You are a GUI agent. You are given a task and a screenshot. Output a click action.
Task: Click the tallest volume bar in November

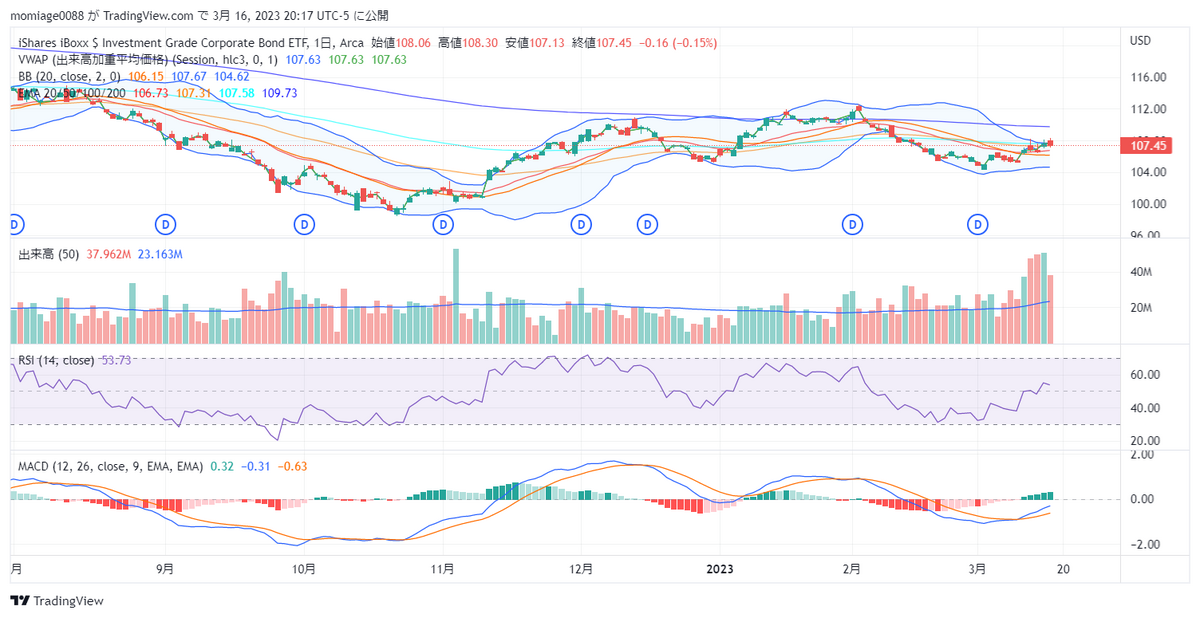coord(456,296)
